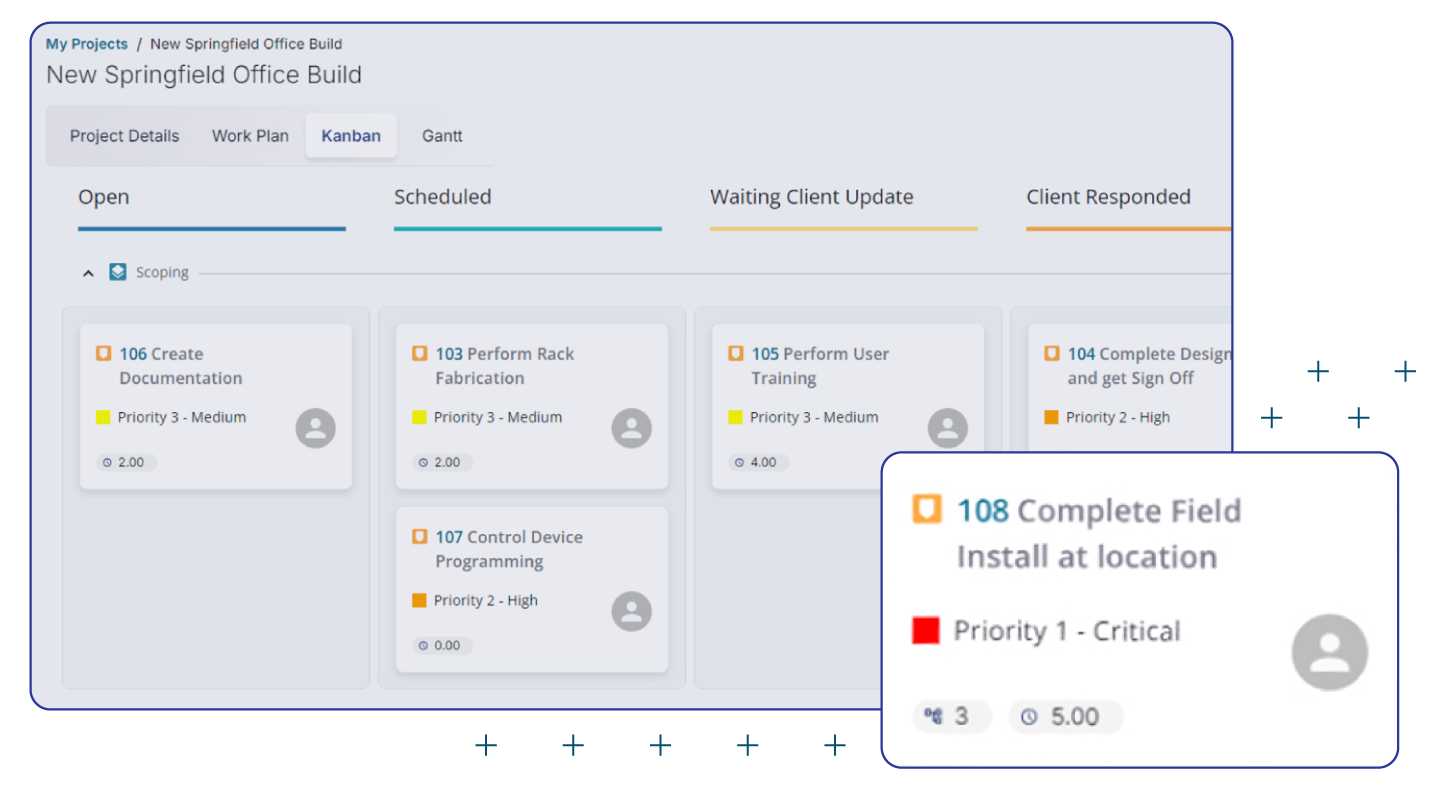1441x801 pixels.
Task: Click the Scoping phase layers icon
Action: (x=118, y=272)
